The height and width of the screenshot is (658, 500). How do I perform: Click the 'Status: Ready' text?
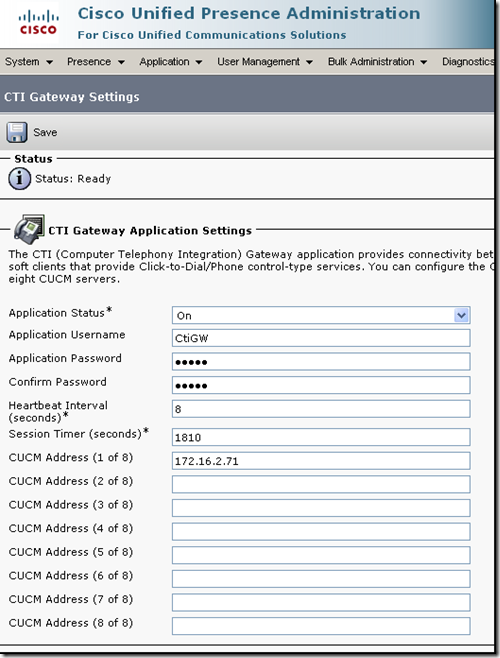click(x=73, y=179)
